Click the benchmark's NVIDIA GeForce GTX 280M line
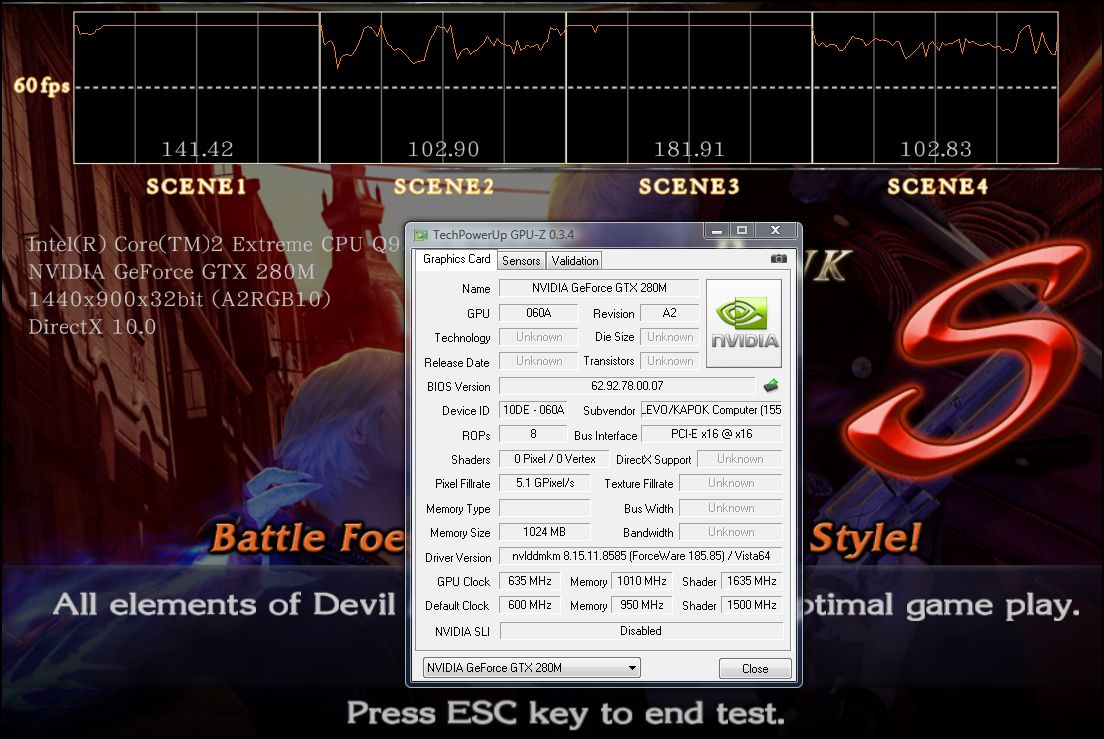The width and height of the screenshot is (1104, 739). click(x=172, y=272)
